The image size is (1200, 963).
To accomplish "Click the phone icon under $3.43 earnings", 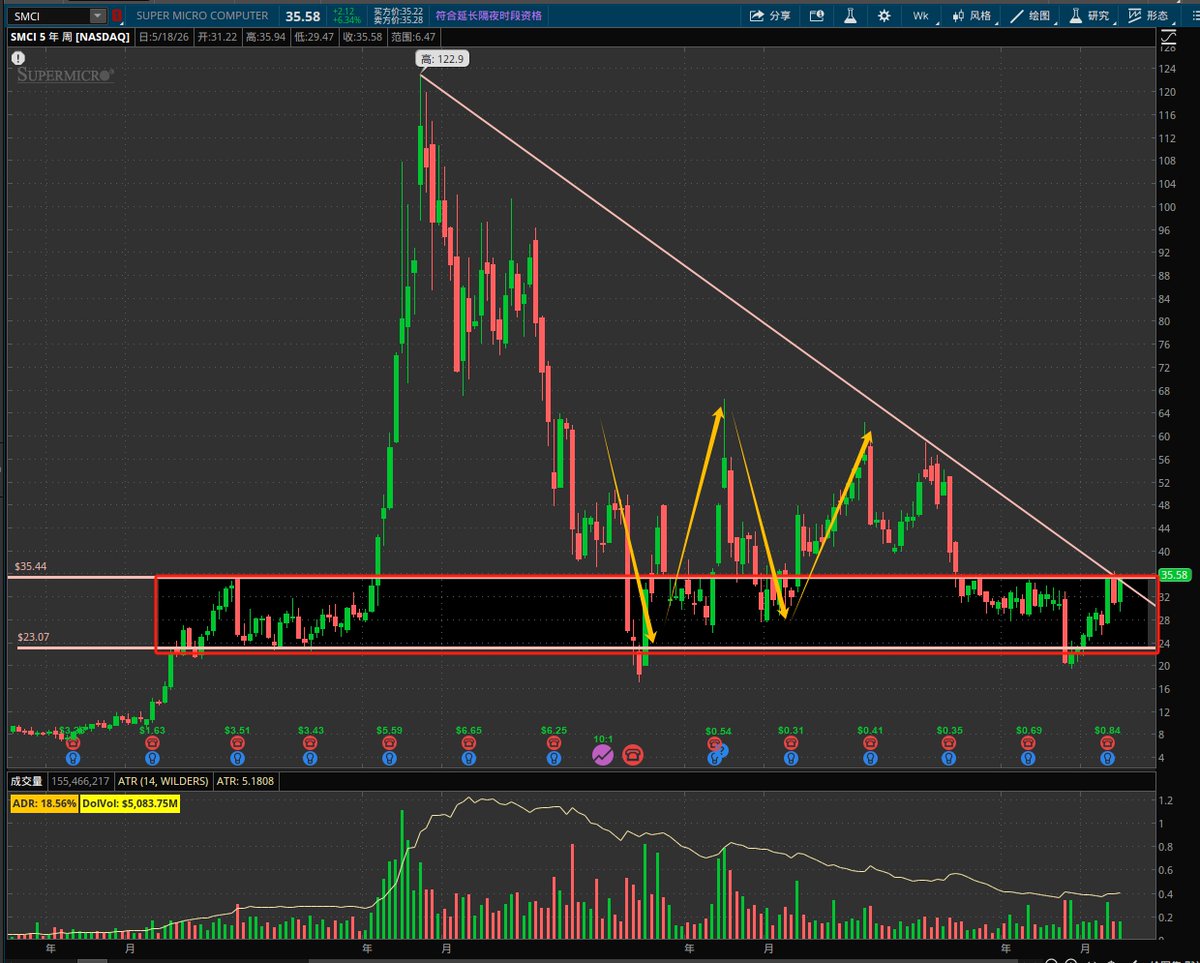I will coord(311,744).
